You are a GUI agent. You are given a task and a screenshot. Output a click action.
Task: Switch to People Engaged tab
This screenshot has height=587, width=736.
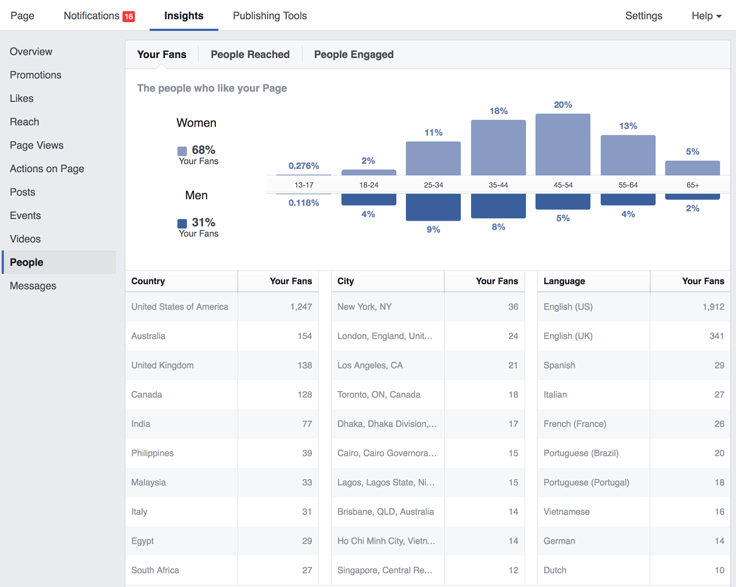click(354, 54)
